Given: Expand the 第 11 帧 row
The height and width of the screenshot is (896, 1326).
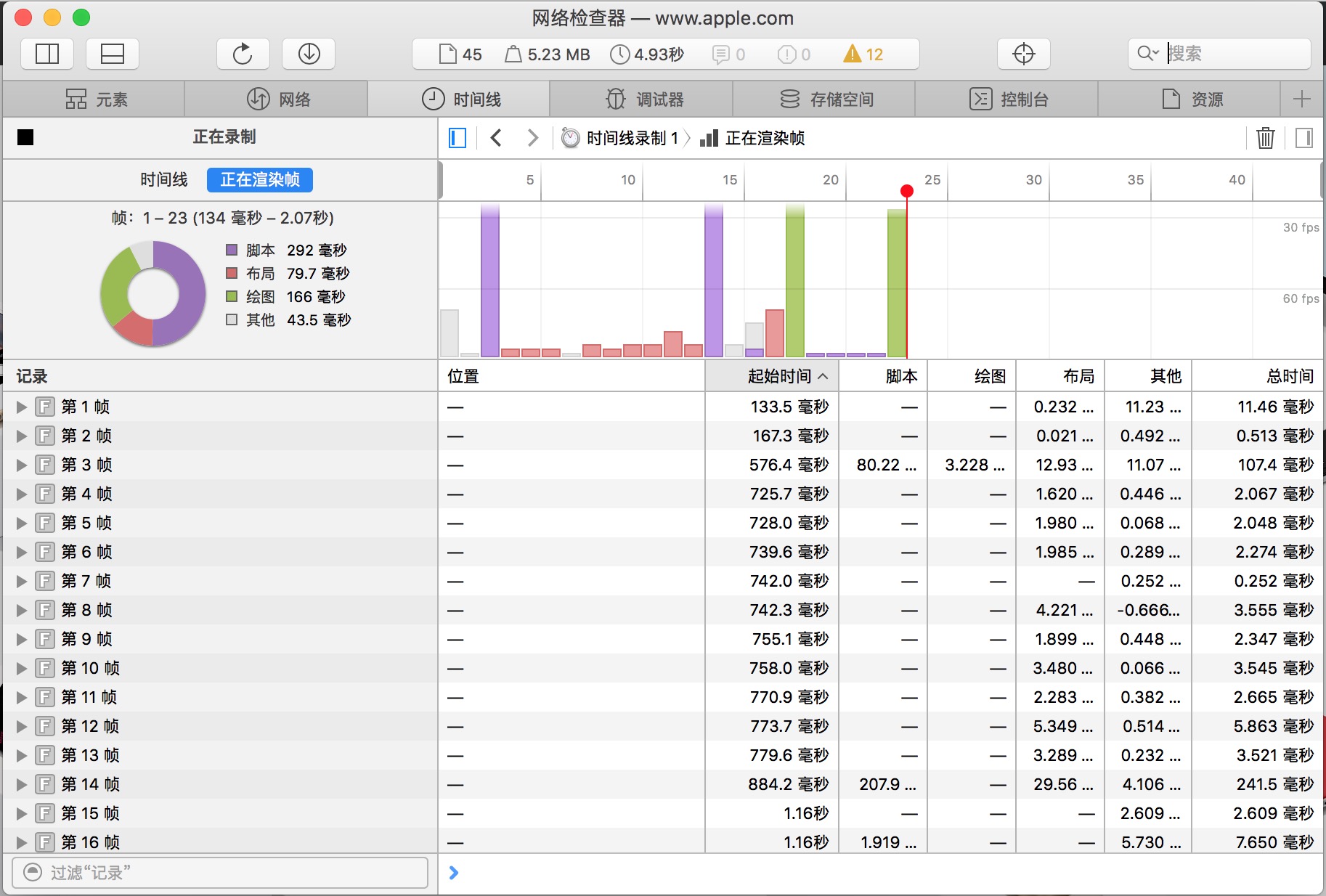Looking at the screenshot, I should pos(22,697).
